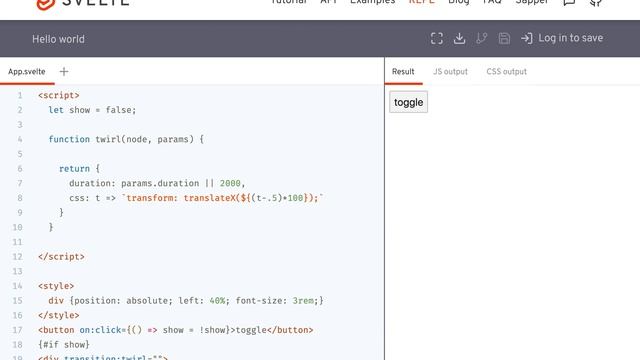640x360 pixels.
Task: Click the 'return {' code line
Action: click(x=79, y=169)
